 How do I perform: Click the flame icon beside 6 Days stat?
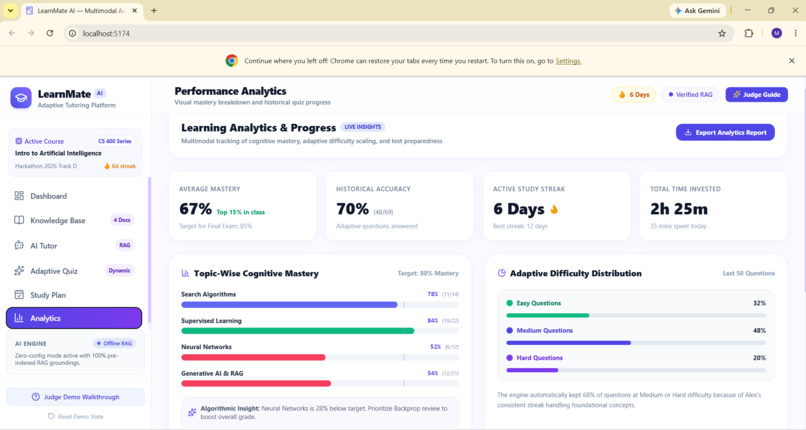[x=554, y=209]
